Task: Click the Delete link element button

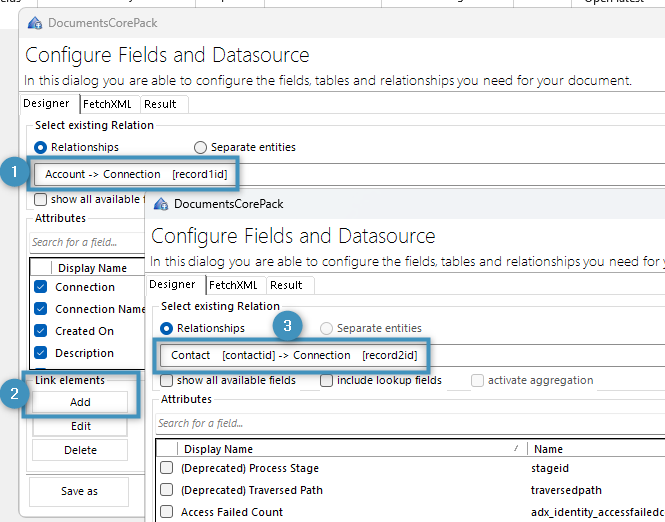Action: (80, 450)
